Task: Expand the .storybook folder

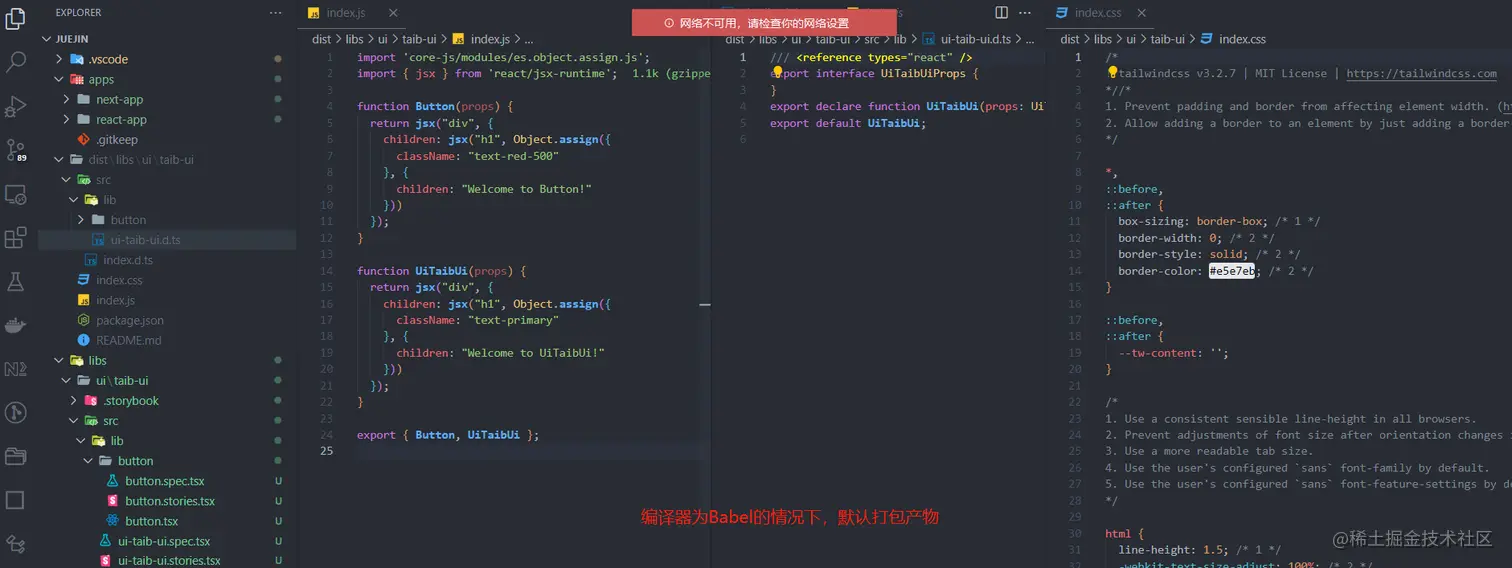Action: click(x=74, y=400)
